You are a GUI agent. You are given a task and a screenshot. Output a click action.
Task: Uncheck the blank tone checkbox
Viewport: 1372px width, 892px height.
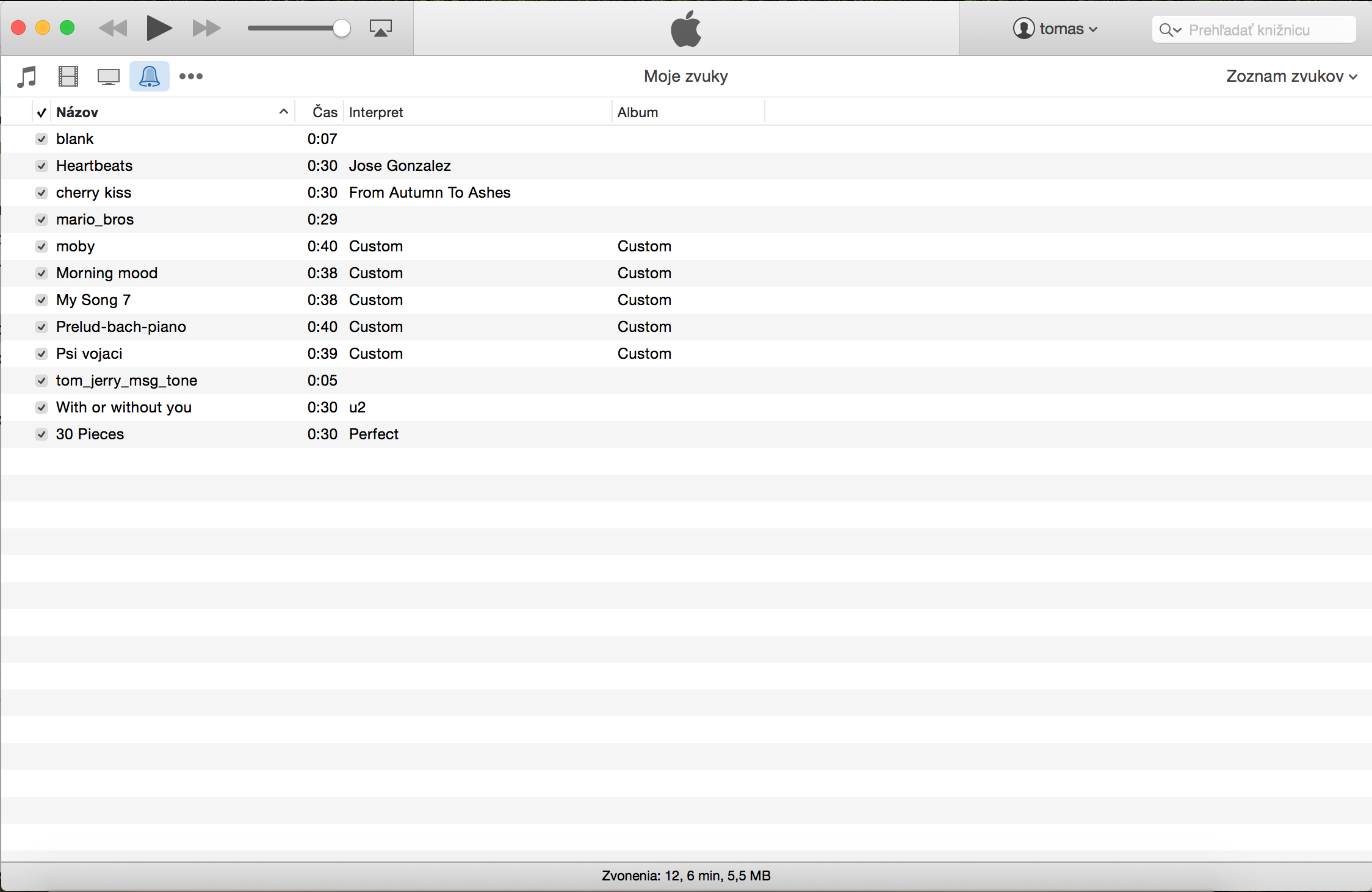tap(42, 139)
